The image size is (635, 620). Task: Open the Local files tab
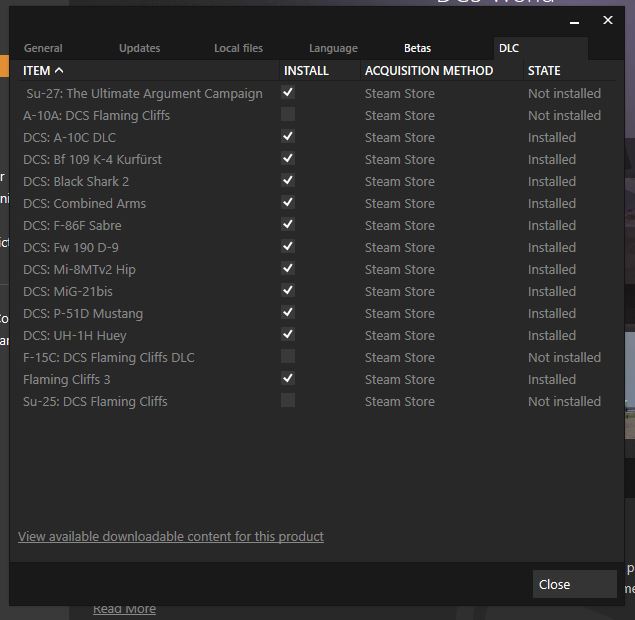pyautogui.click(x=238, y=48)
